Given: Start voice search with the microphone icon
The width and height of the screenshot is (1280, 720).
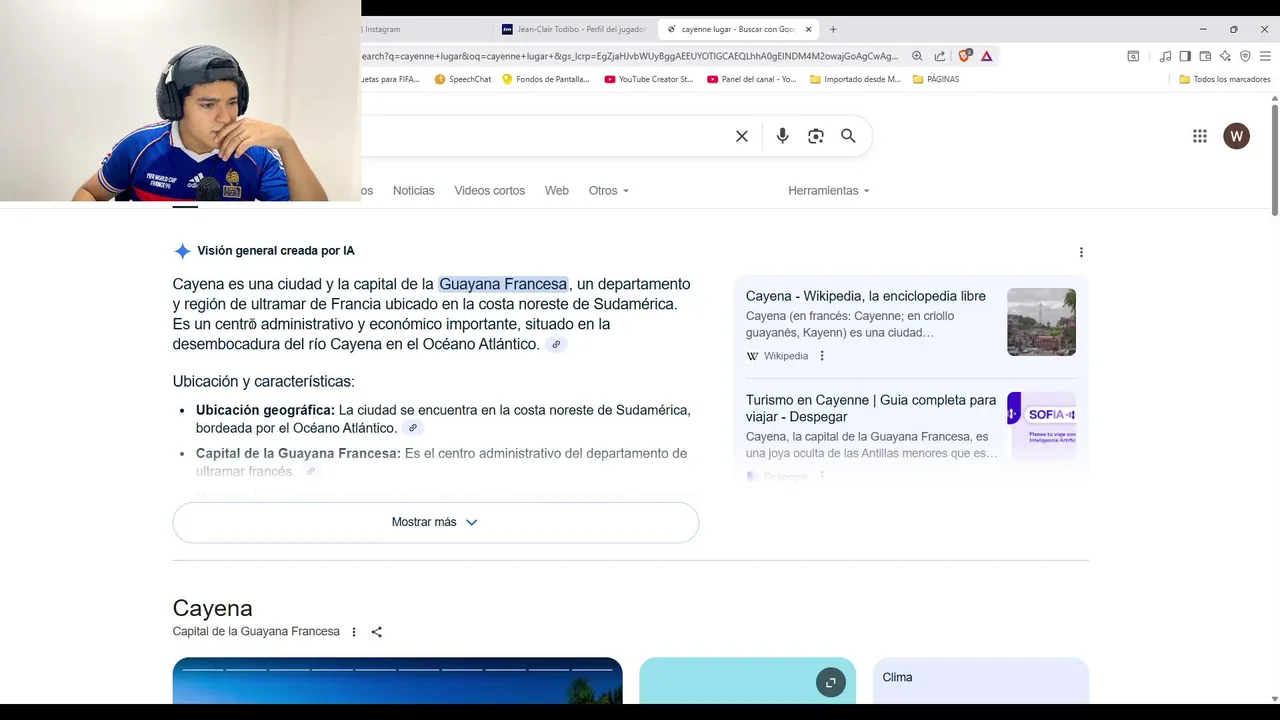Looking at the screenshot, I should pos(782,136).
